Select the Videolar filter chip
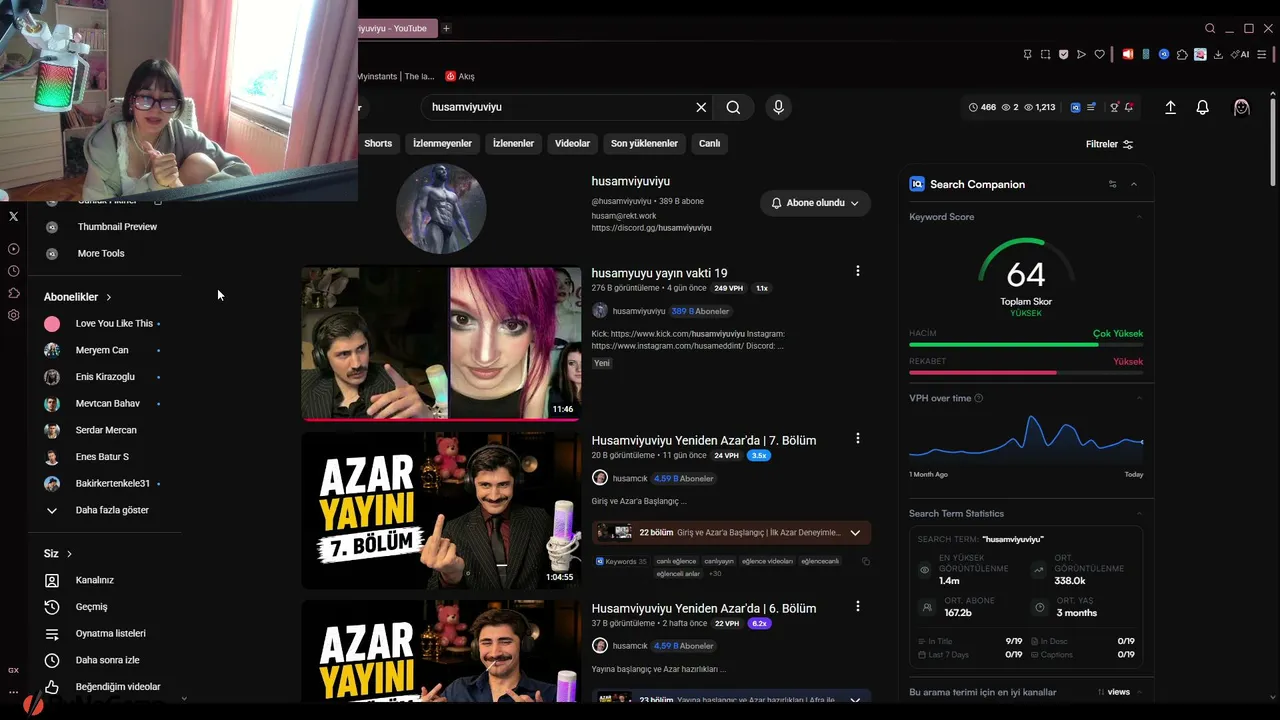This screenshot has width=1280, height=720. 572,143
